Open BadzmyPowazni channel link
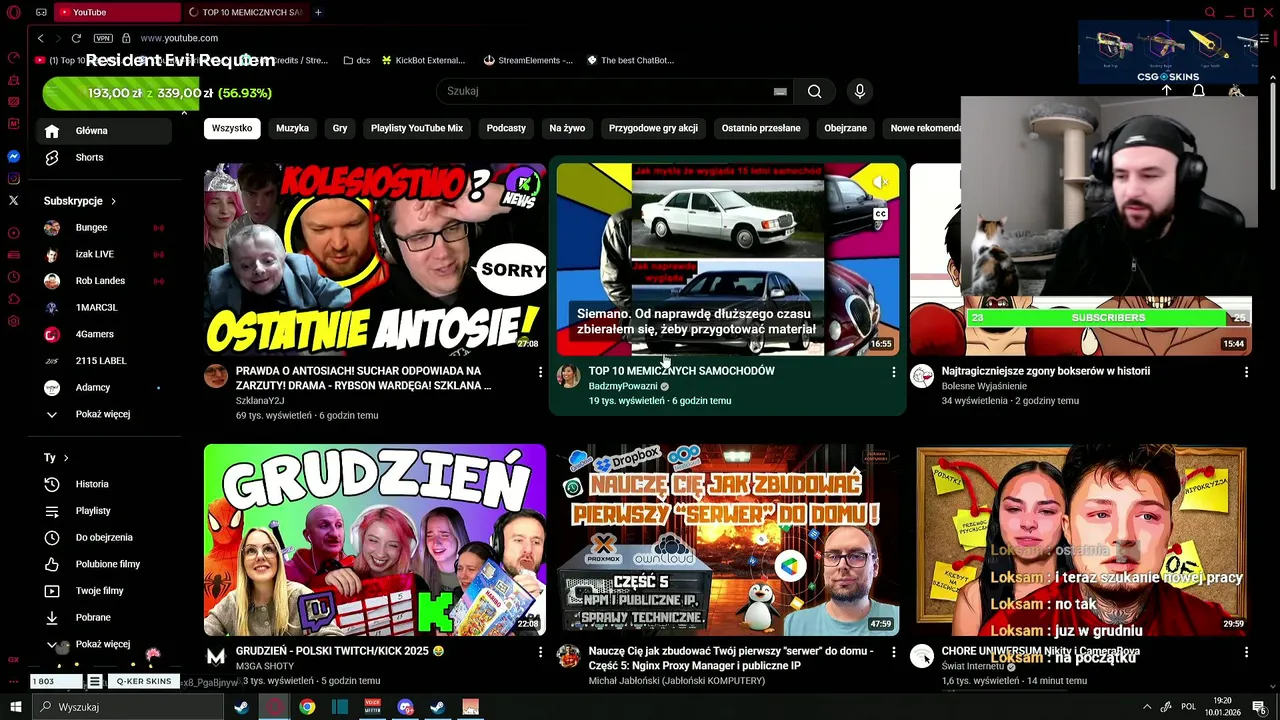The width and height of the screenshot is (1280, 720). click(623, 386)
